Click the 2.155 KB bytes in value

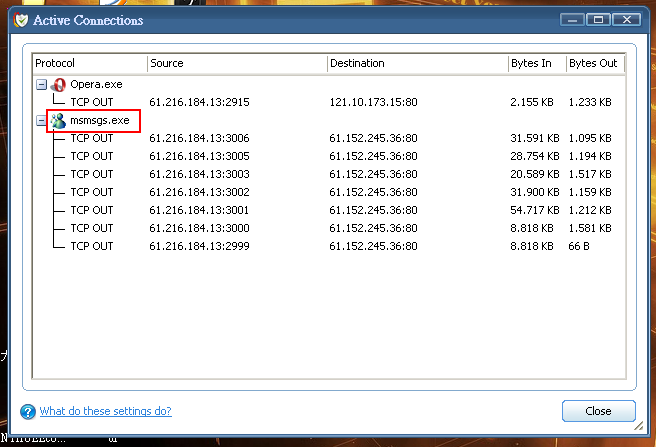click(x=532, y=102)
